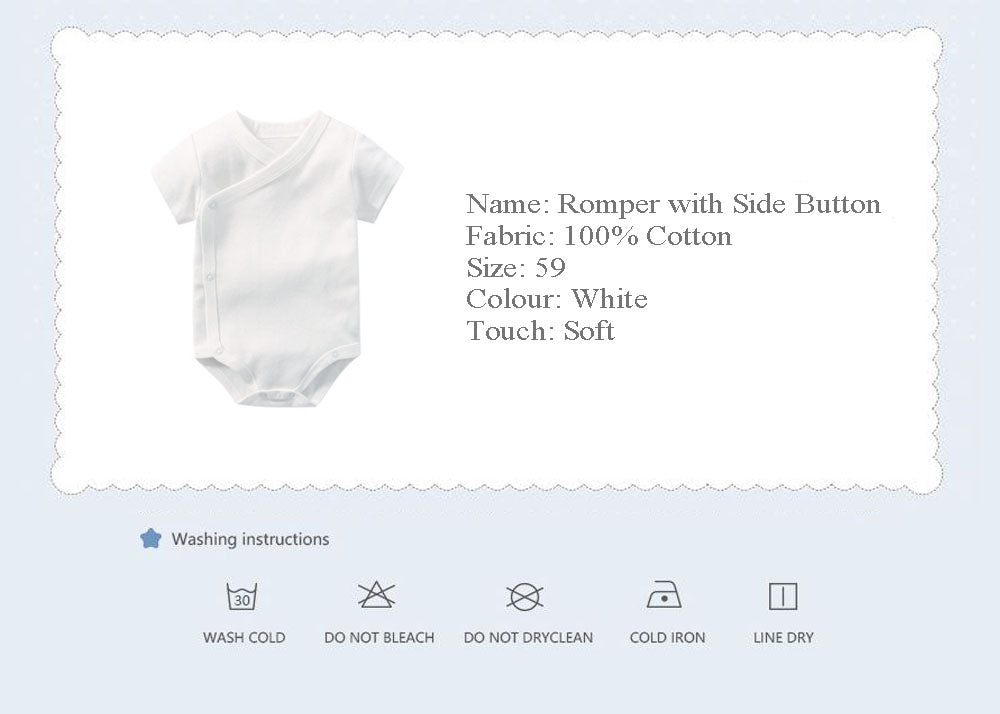Click the wash cold 30° tub icon
Viewport: 1000px width, 714px height.
(243, 597)
